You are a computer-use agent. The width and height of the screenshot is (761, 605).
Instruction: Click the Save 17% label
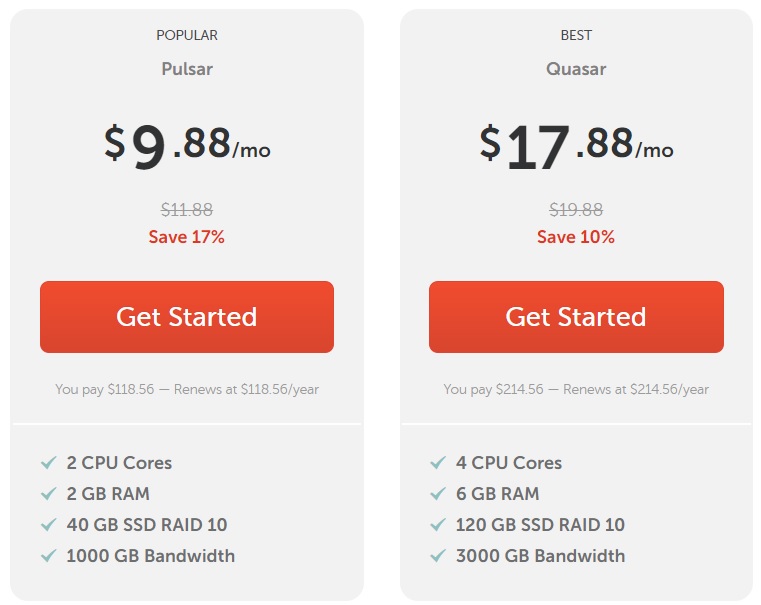tap(187, 237)
